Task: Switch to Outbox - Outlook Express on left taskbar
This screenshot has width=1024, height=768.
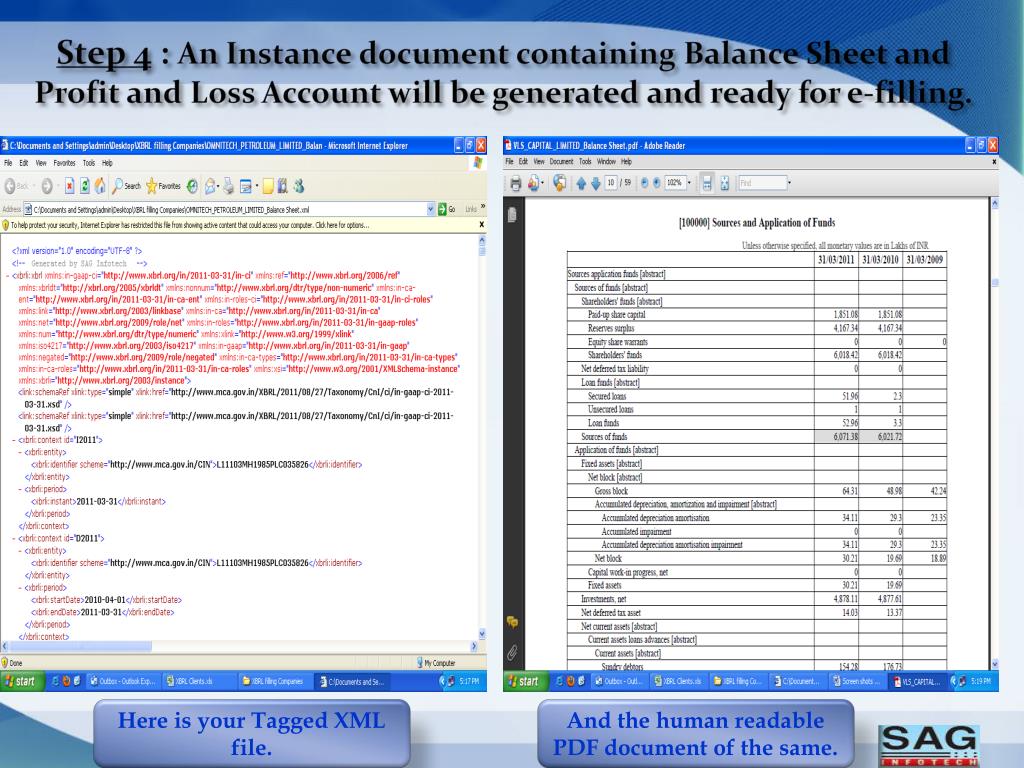Action: 123,681
